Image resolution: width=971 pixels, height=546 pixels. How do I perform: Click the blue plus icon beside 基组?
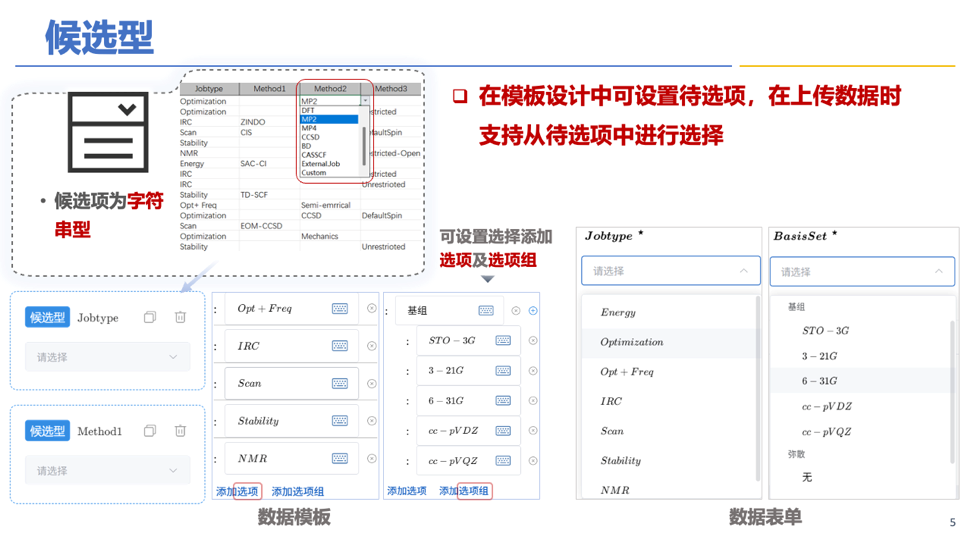(x=533, y=311)
